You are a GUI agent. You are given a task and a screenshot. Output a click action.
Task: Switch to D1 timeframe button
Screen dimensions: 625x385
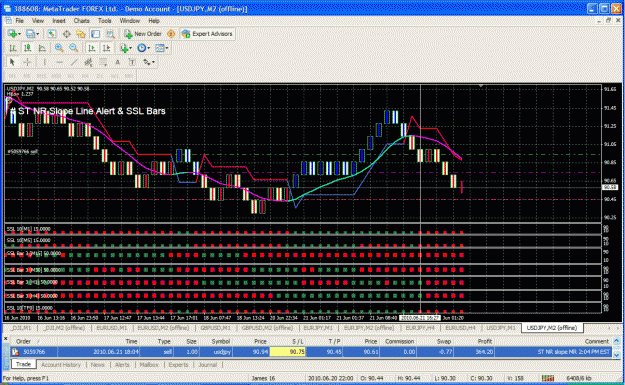click(100, 76)
